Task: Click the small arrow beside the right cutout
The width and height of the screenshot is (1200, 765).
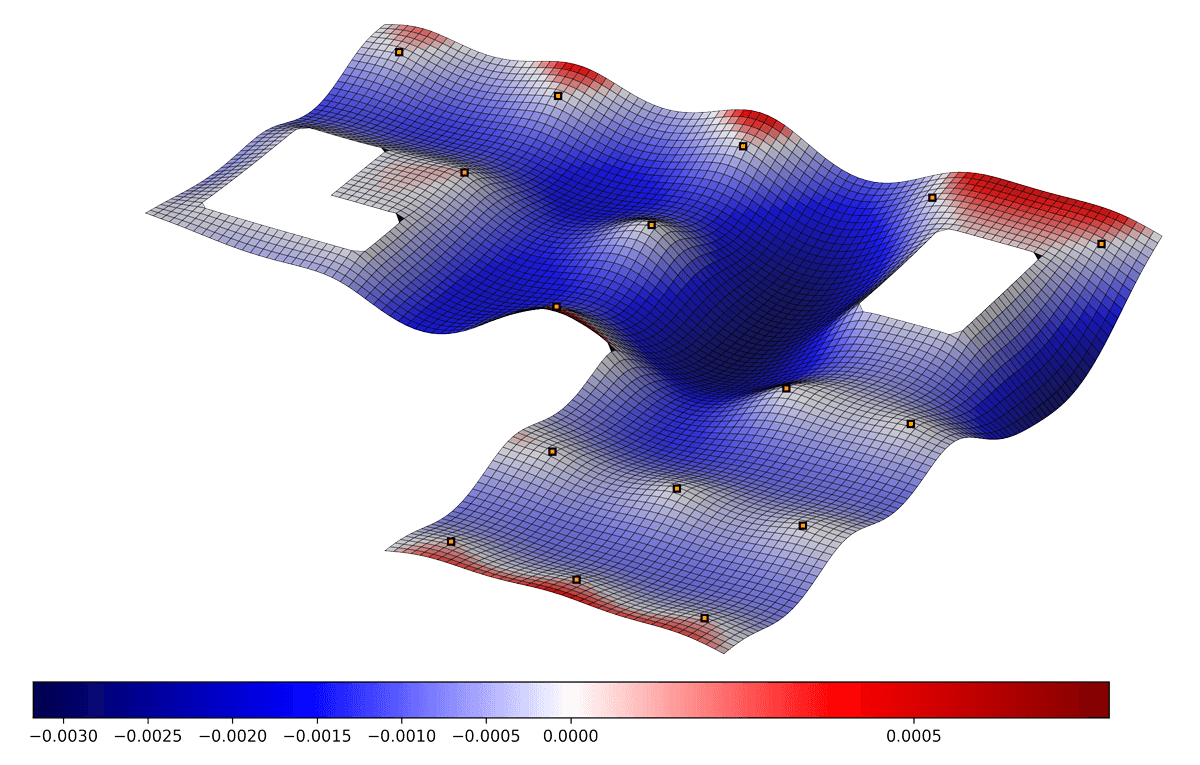Action: pos(1037,256)
